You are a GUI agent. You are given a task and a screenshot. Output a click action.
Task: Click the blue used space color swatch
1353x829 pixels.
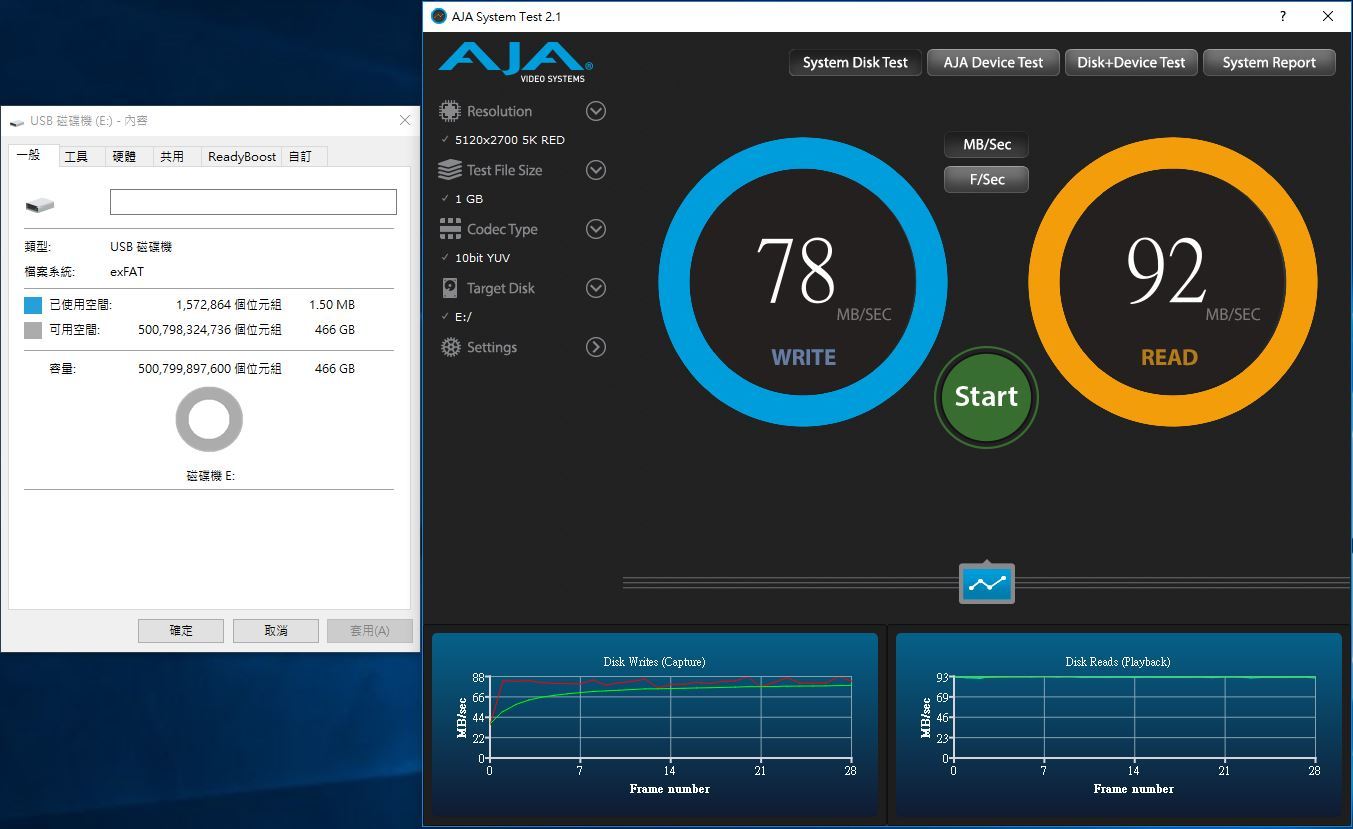[x=33, y=305]
